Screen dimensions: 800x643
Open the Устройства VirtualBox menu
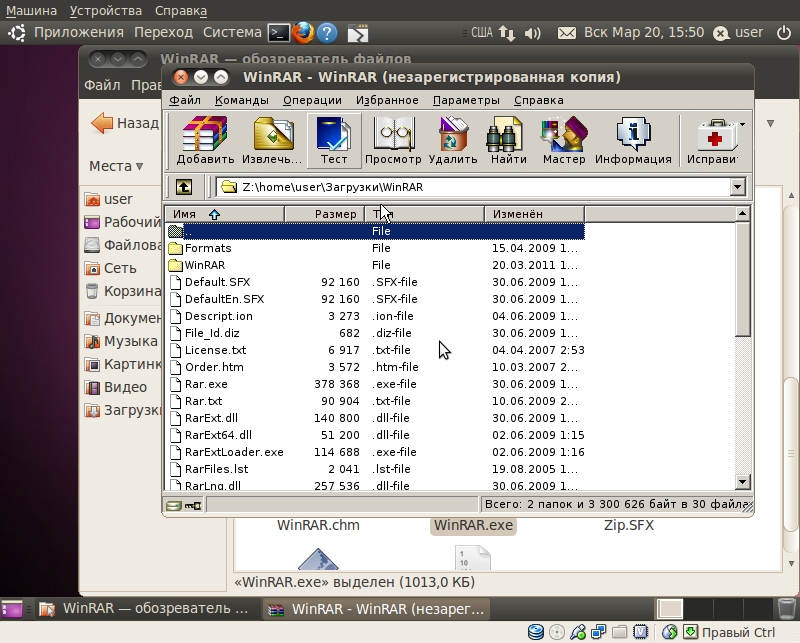point(106,10)
